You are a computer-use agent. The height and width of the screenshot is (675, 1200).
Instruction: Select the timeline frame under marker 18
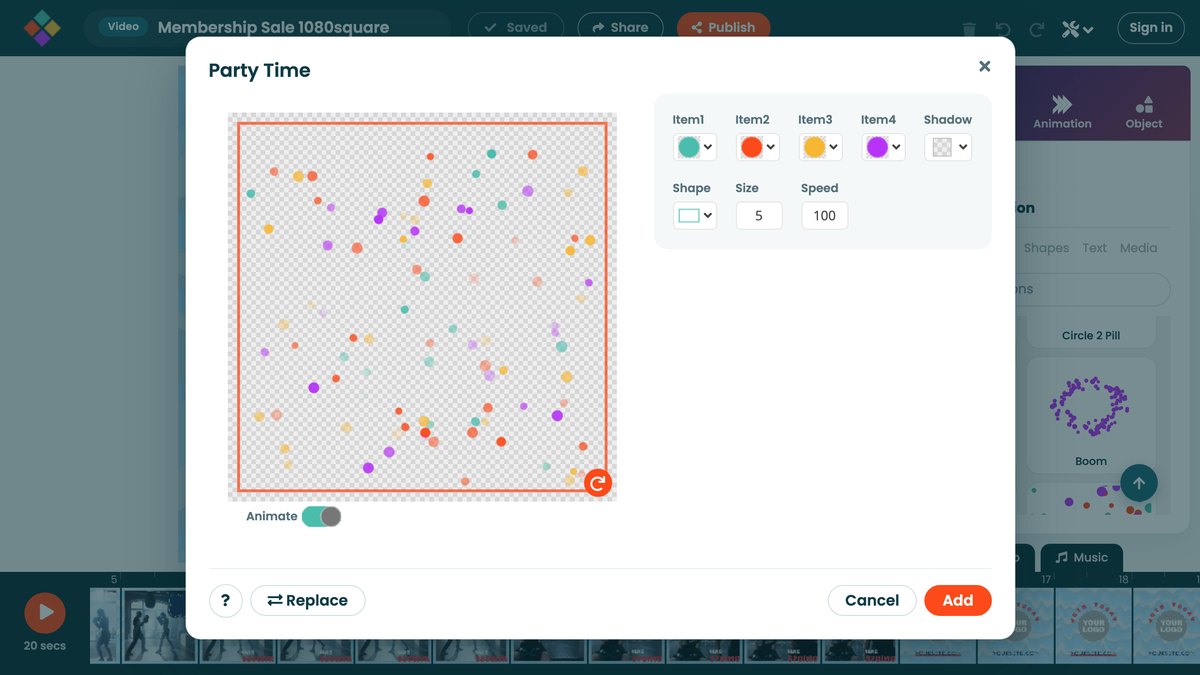point(1094,625)
